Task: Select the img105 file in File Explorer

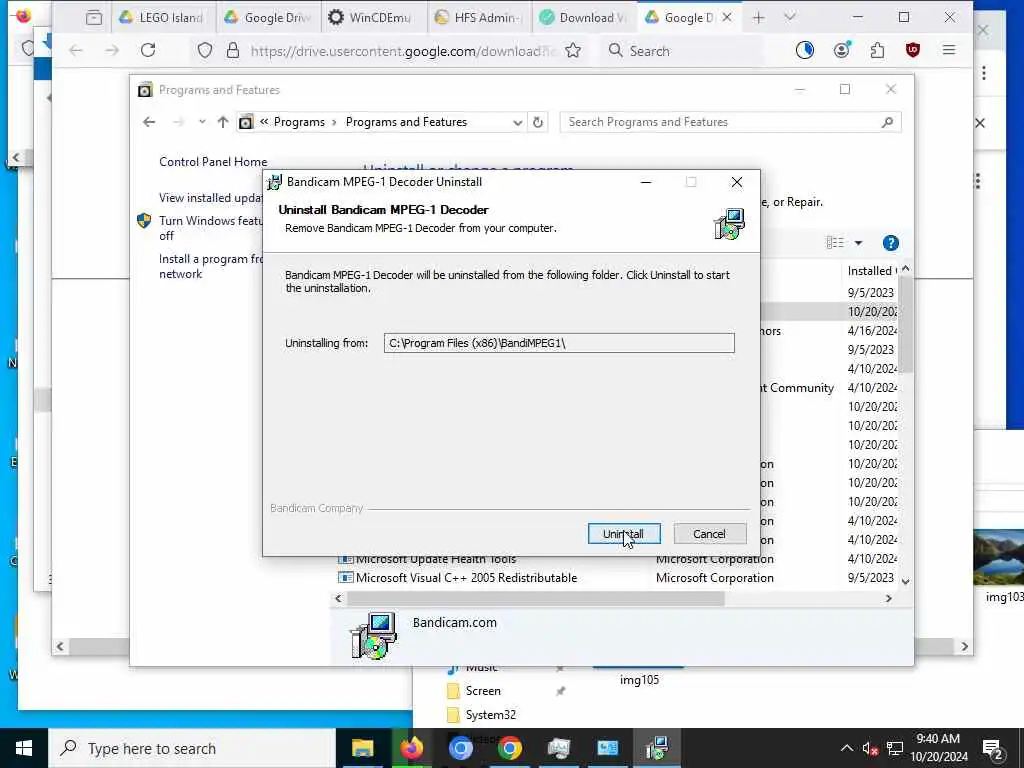Action: (x=639, y=680)
